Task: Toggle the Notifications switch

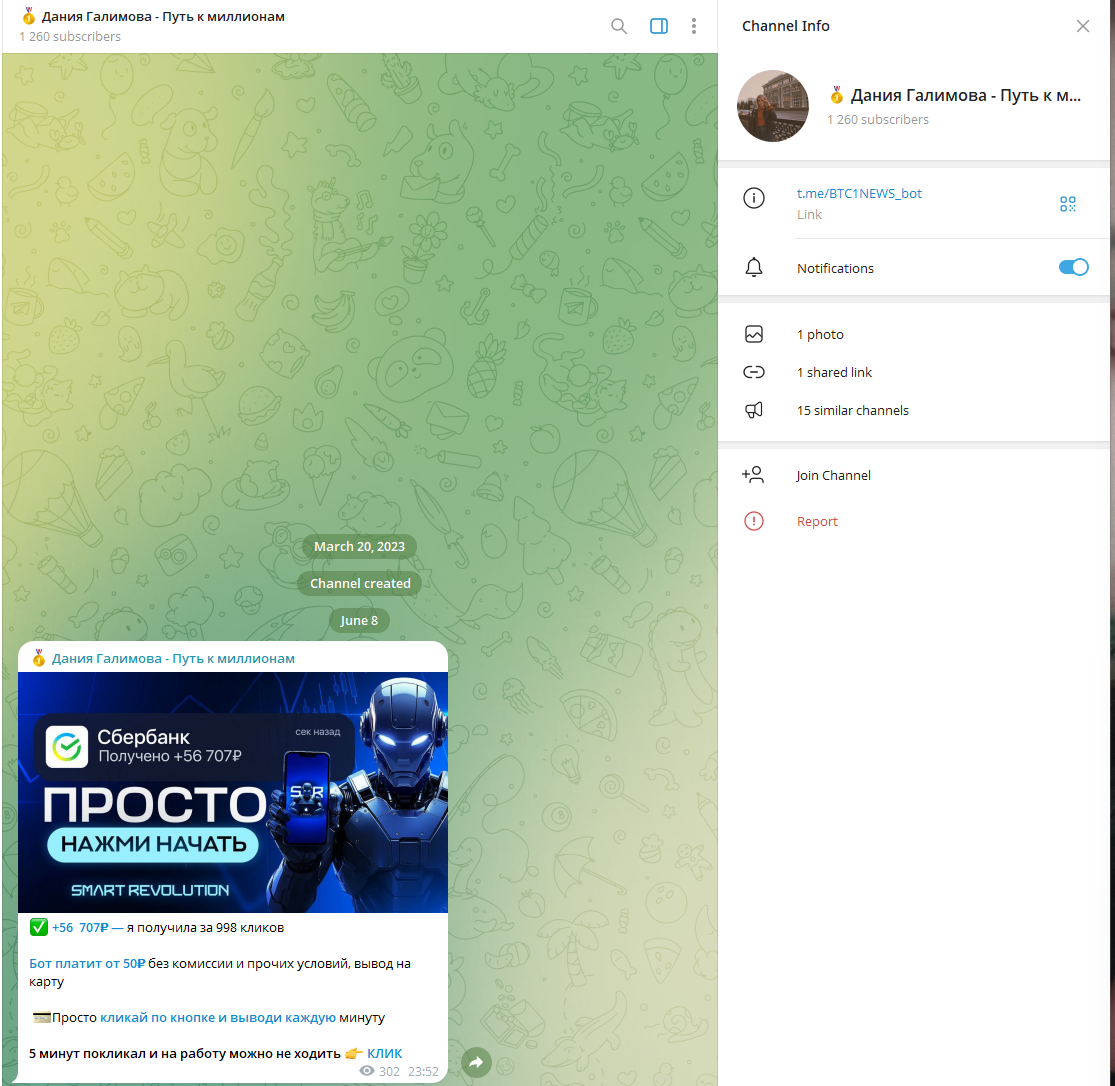Action: pyautogui.click(x=1073, y=267)
